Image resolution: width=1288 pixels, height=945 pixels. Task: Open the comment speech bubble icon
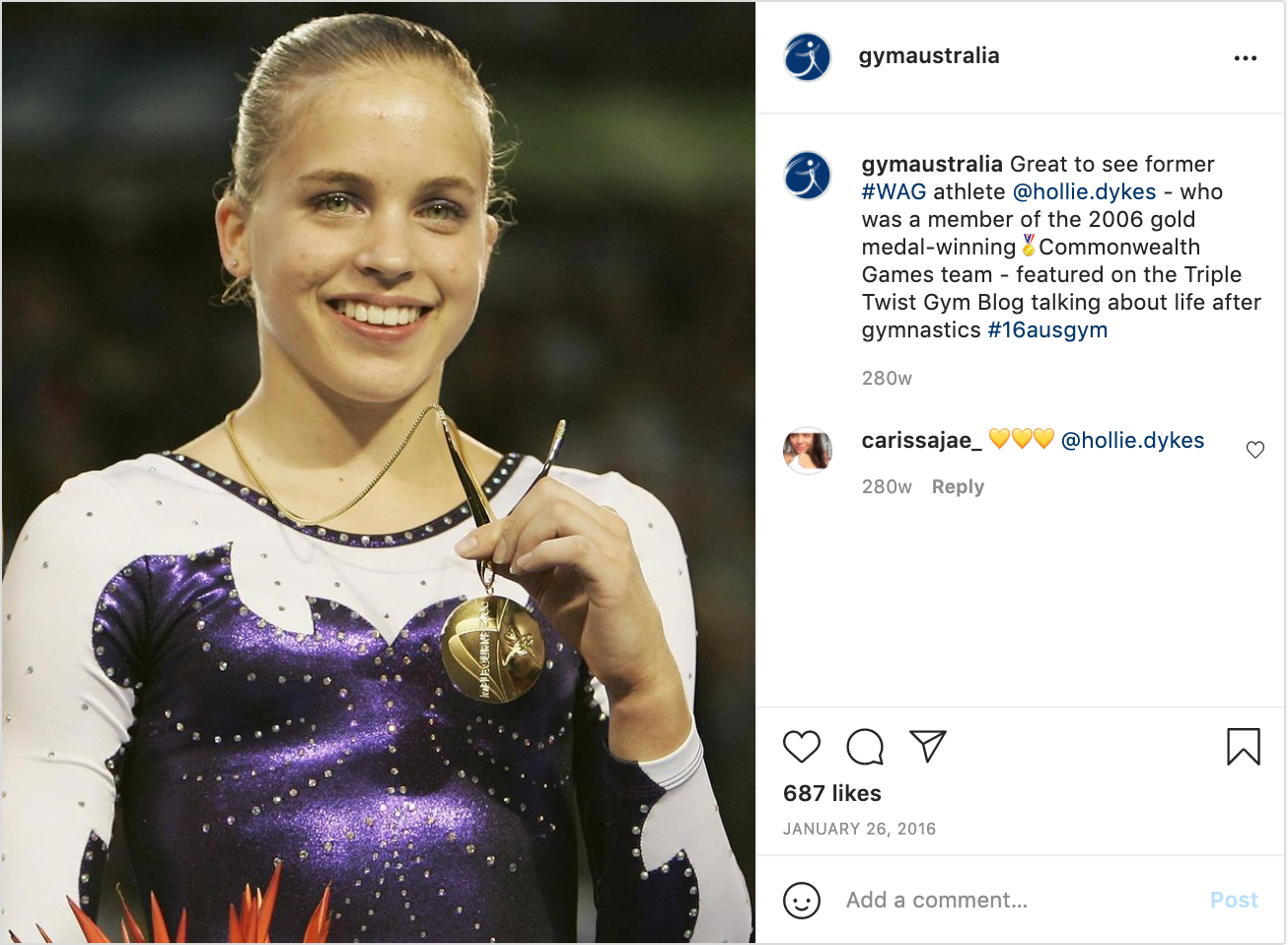(x=865, y=747)
